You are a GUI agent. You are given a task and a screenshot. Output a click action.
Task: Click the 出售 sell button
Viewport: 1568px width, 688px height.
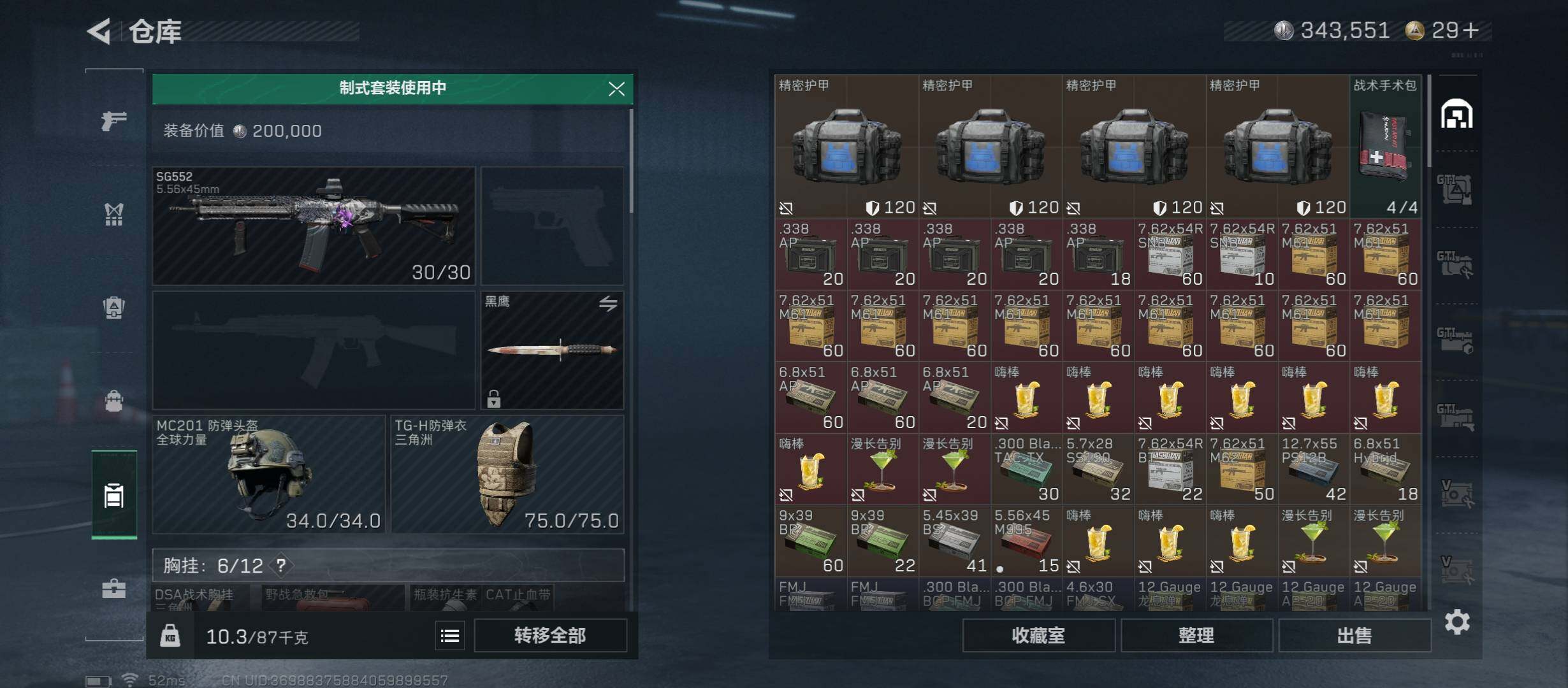click(x=1354, y=635)
